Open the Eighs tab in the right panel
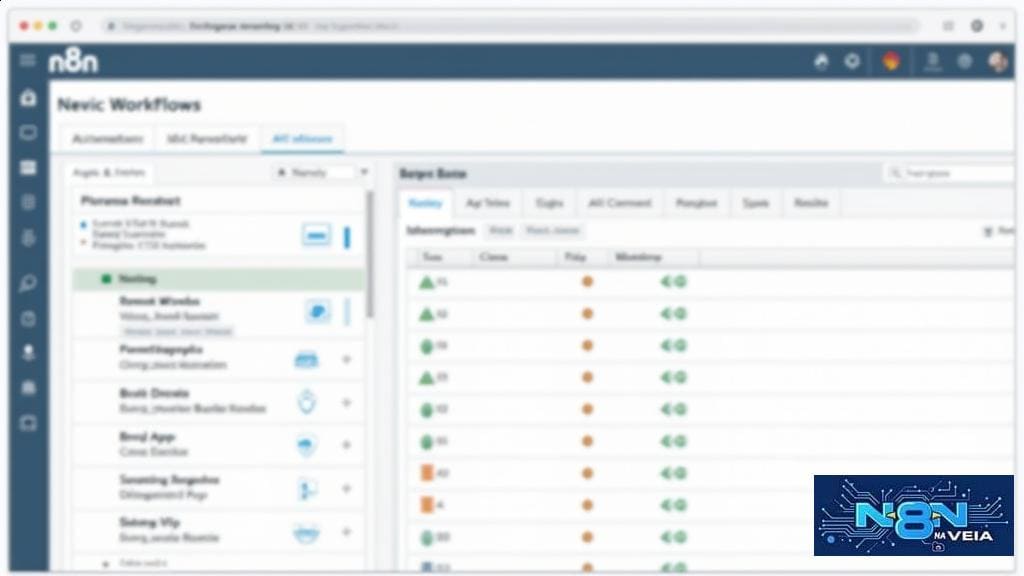Screen dimensions: 1024x576 point(549,203)
